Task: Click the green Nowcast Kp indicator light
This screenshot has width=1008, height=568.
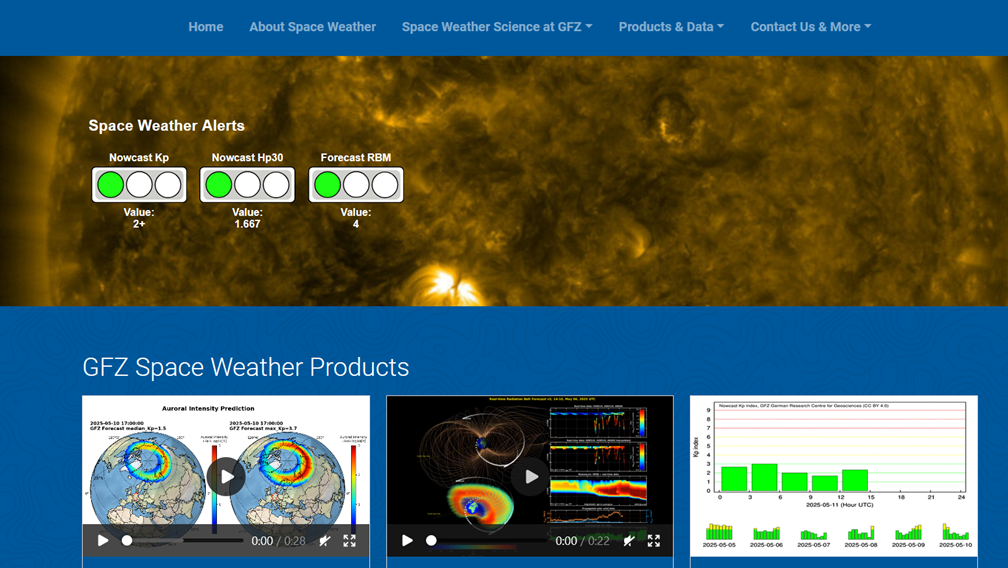Action: pyautogui.click(x=111, y=184)
